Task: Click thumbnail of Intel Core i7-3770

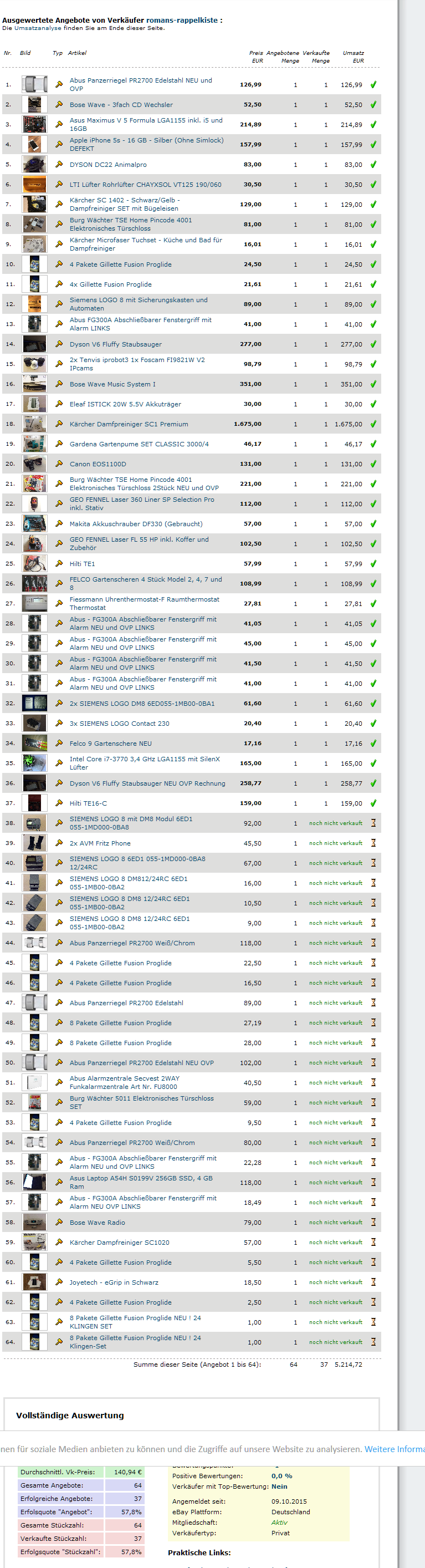Action: 35,763
